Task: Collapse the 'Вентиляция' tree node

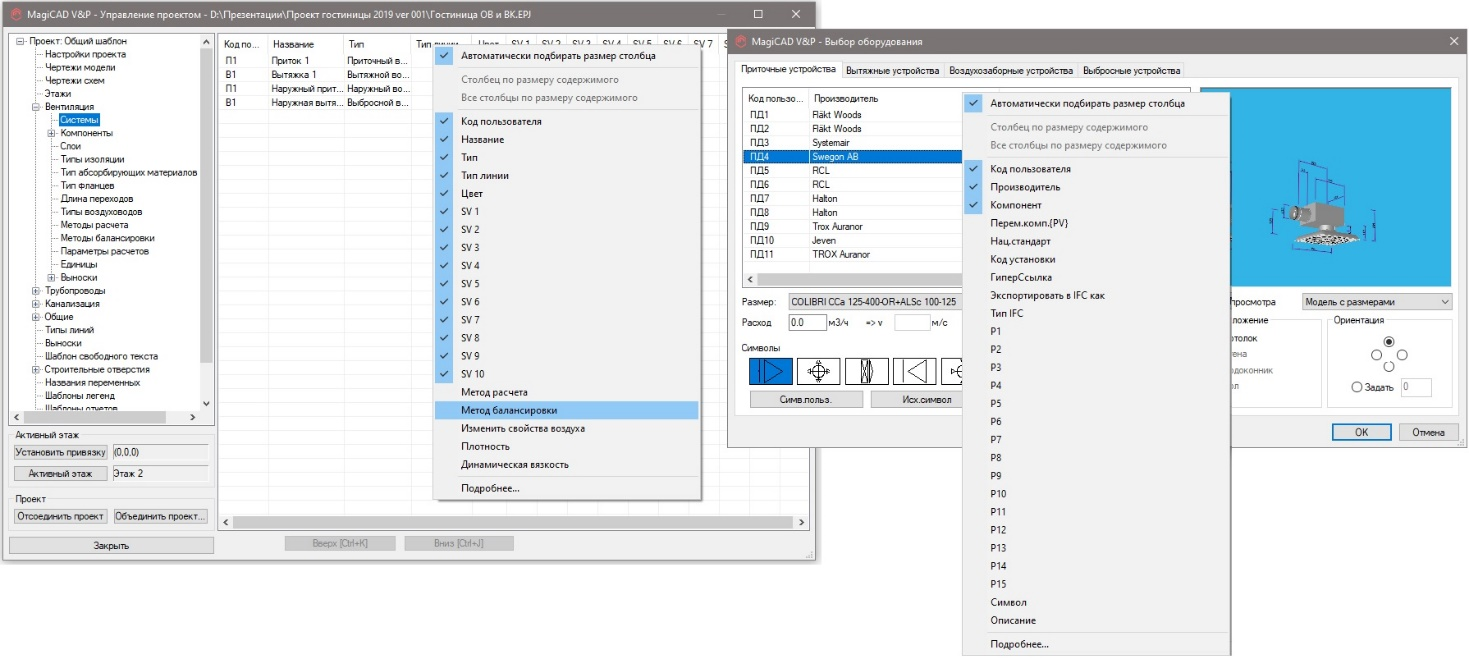Action: [x=36, y=107]
